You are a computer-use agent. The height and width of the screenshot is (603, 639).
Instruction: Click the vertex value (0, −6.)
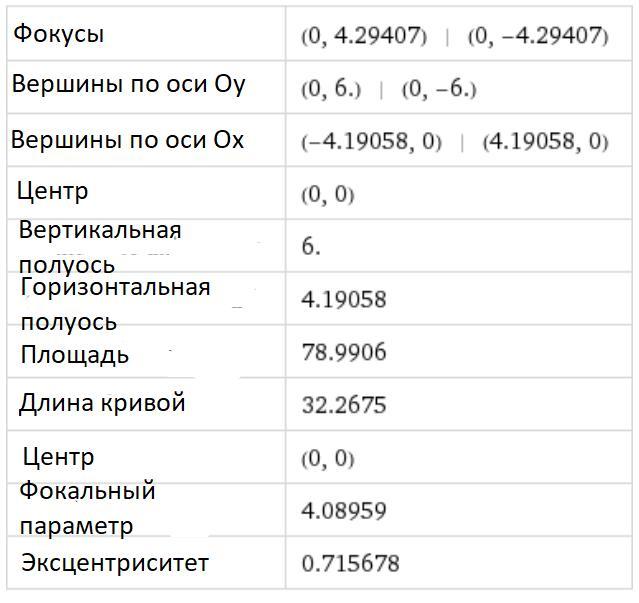pyautogui.click(x=439, y=89)
